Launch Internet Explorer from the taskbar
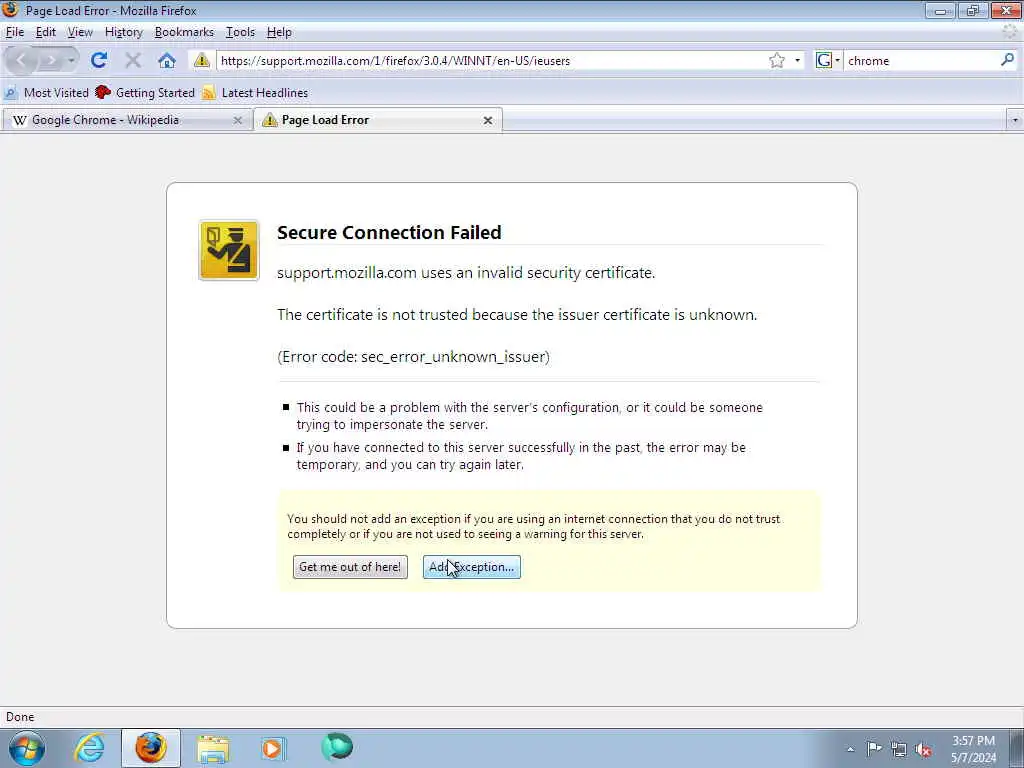This screenshot has width=1024, height=768. point(89,748)
